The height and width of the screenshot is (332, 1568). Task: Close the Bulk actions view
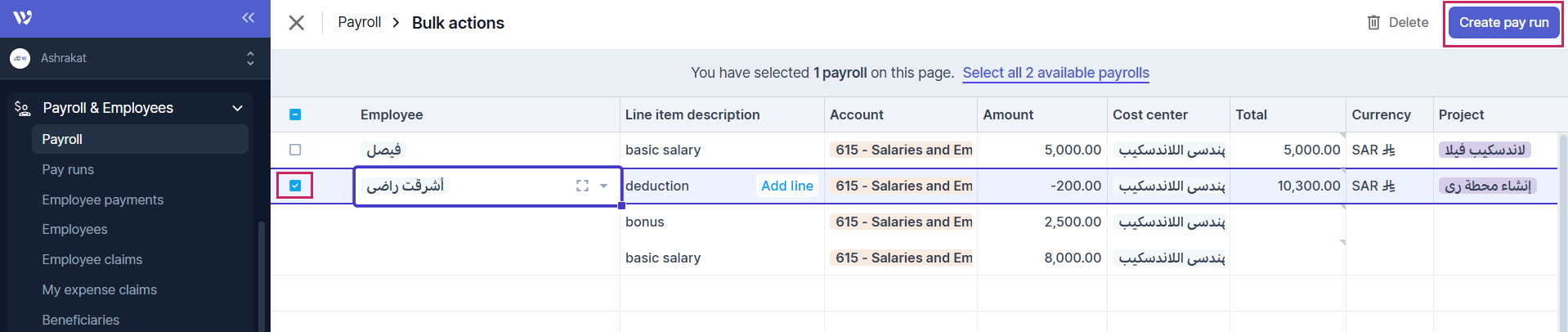[x=297, y=23]
